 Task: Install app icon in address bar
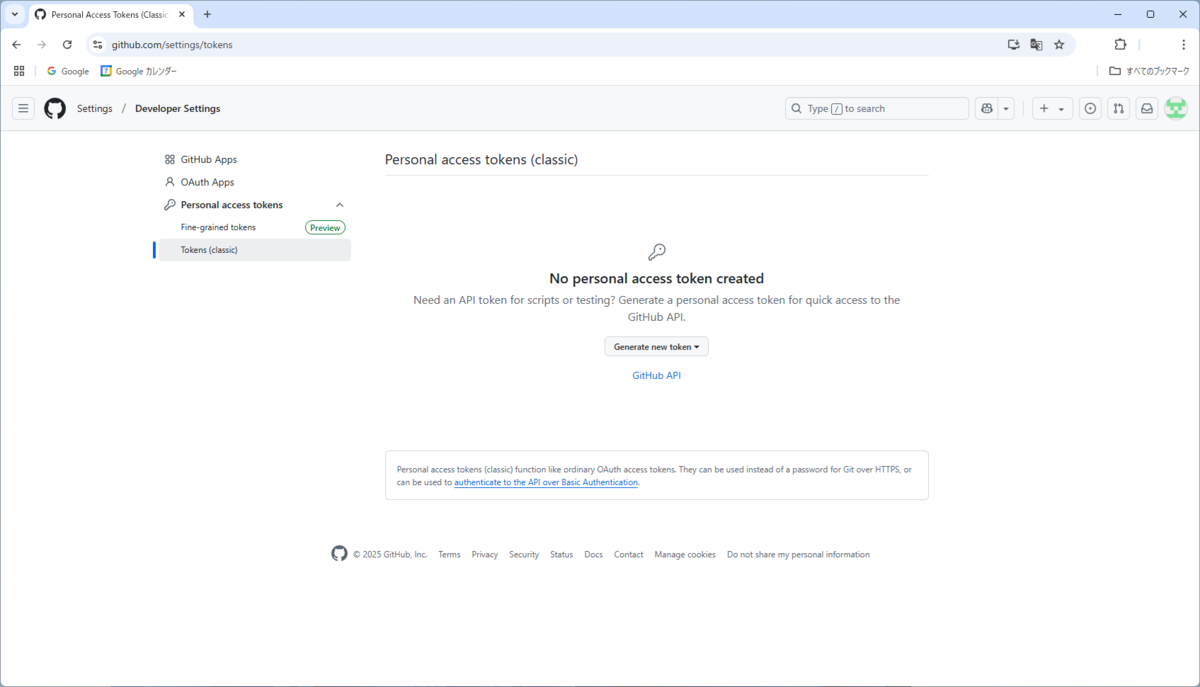[1013, 44]
